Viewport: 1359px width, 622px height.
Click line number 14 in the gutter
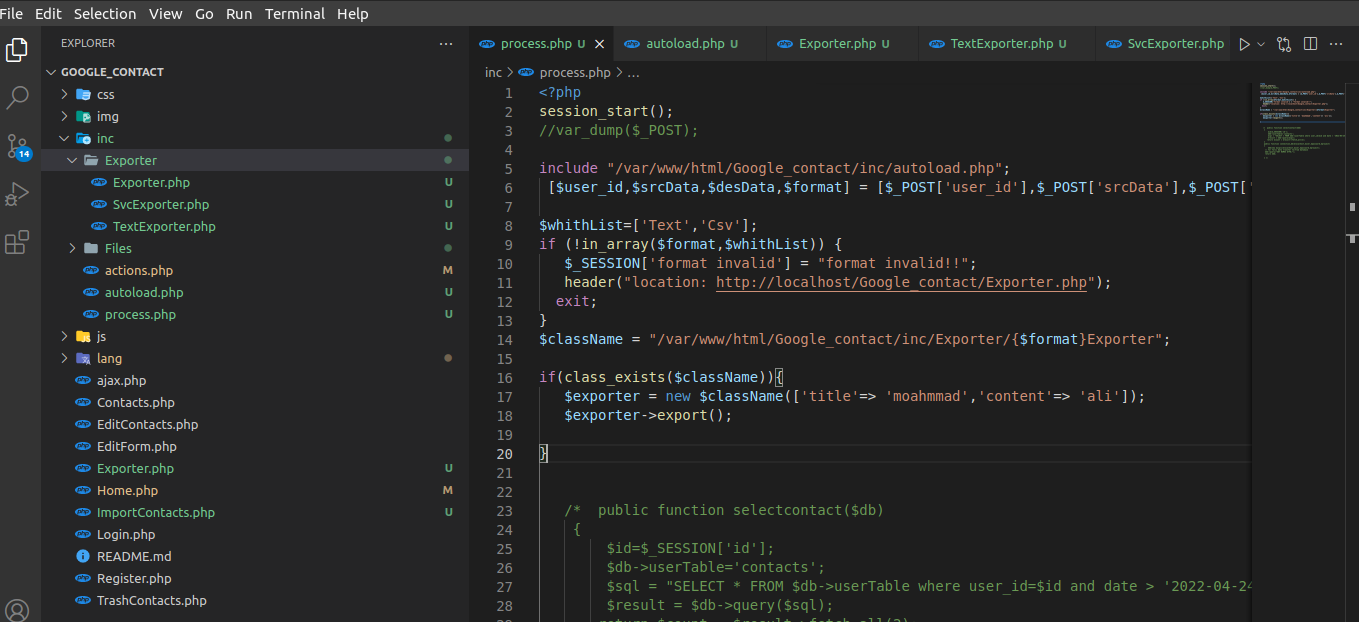point(504,339)
